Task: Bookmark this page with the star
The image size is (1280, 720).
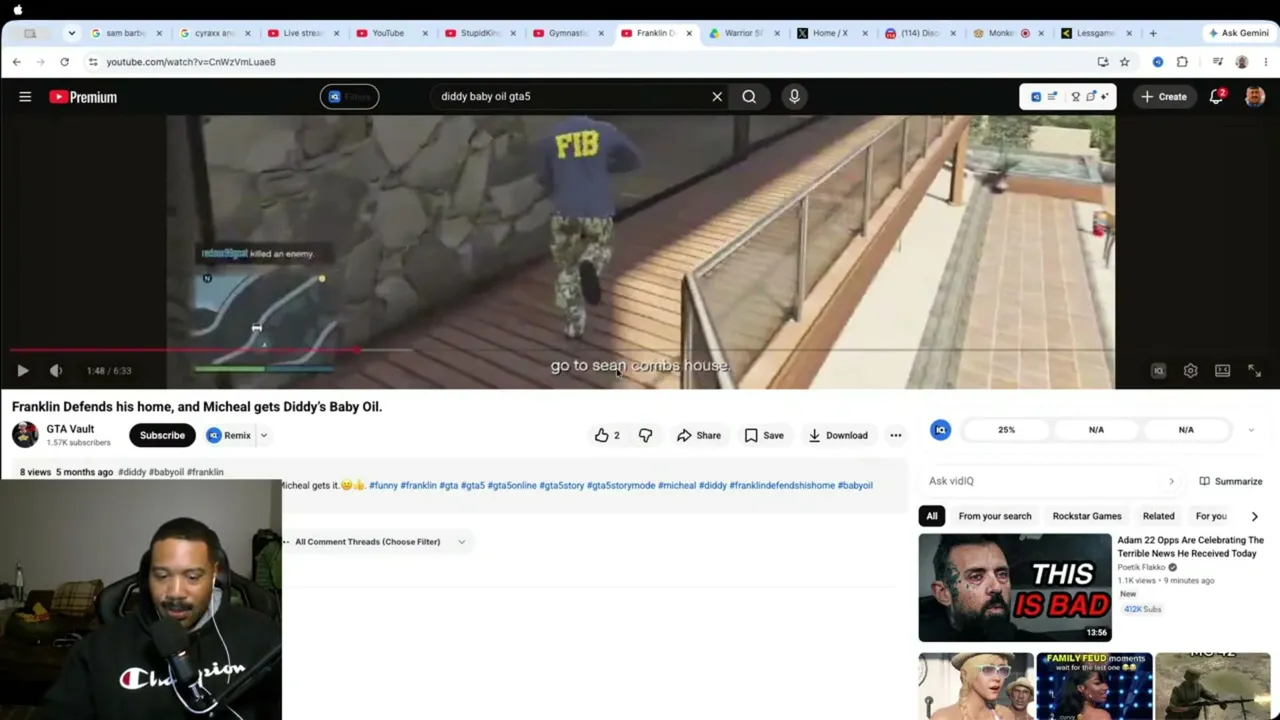Action: pos(1125,62)
